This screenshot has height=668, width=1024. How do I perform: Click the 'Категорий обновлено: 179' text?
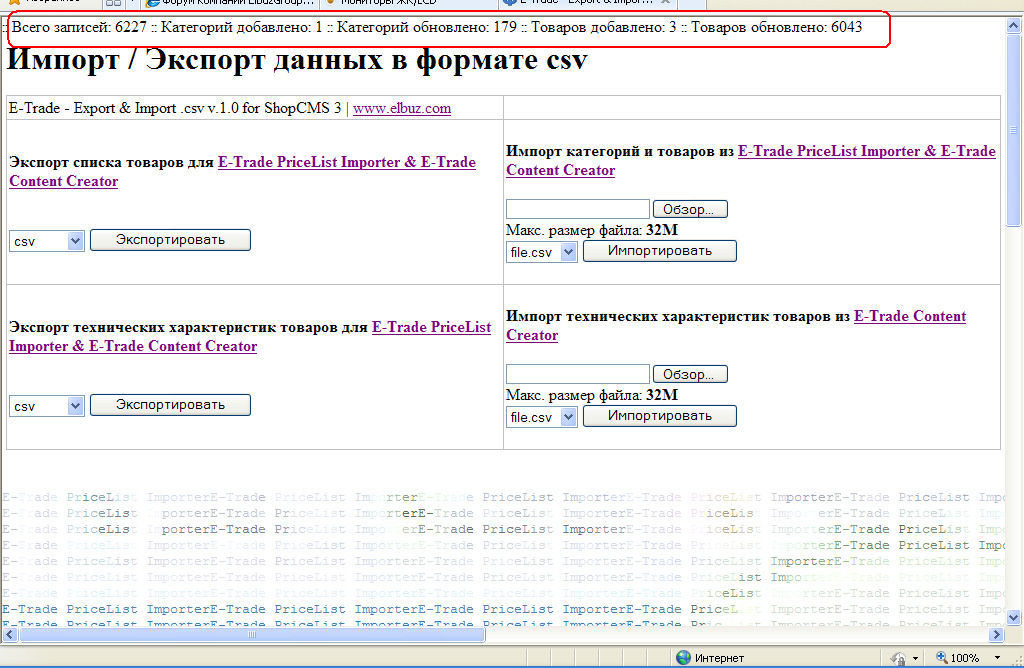click(426, 27)
